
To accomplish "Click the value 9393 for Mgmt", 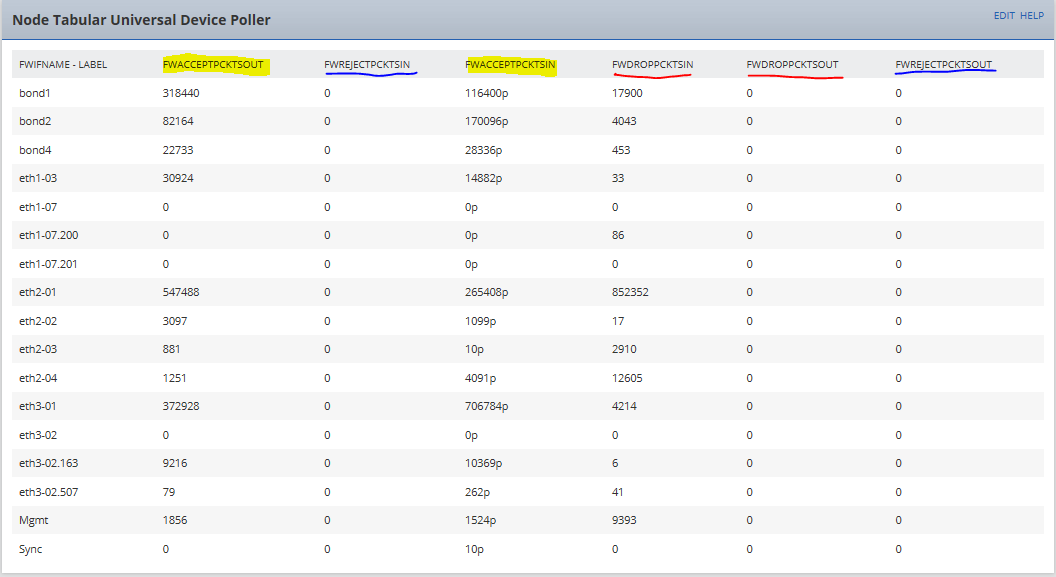I will point(624,520).
